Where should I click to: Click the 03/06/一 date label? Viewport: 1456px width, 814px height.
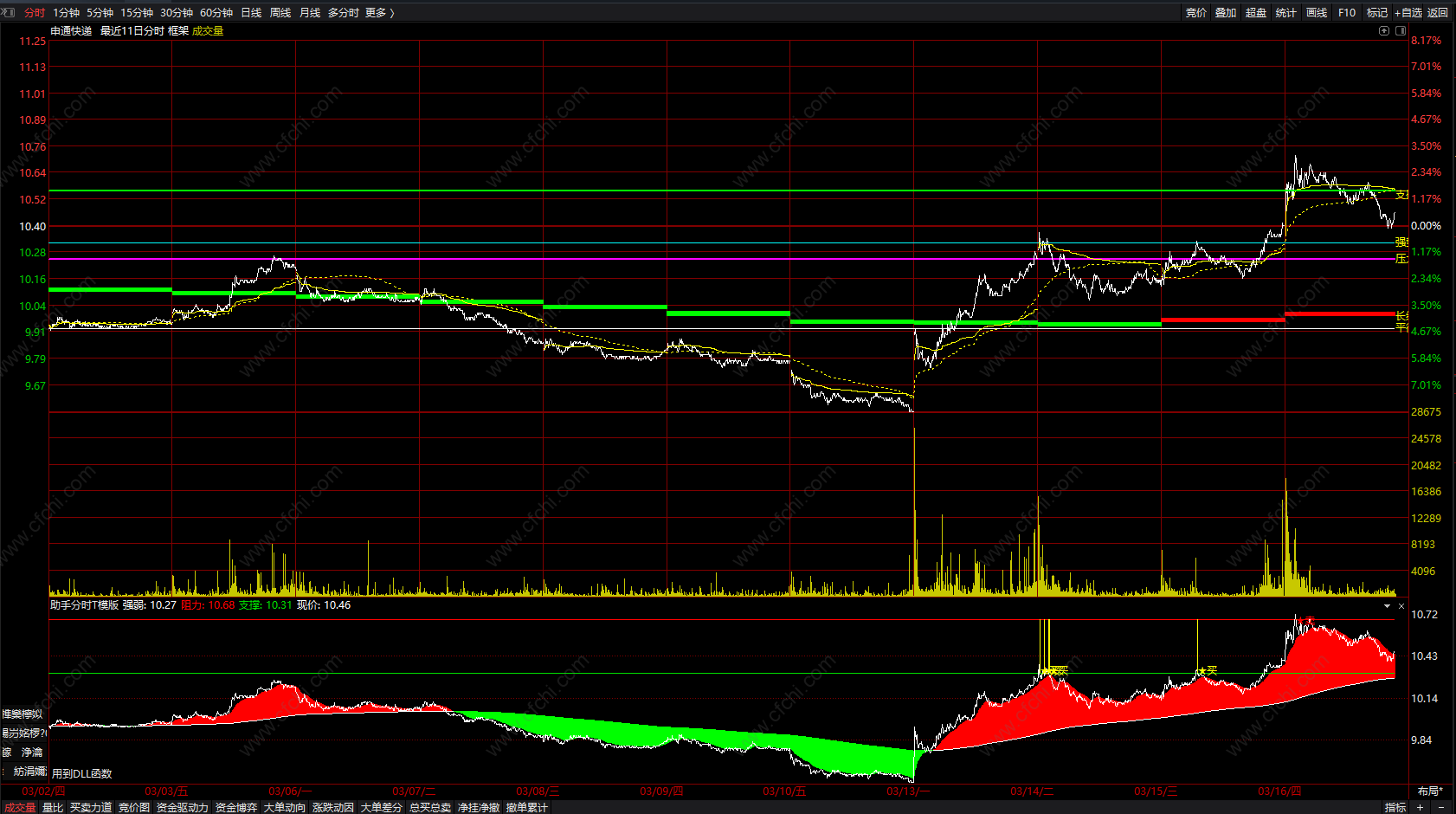click(x=290, y=791)
